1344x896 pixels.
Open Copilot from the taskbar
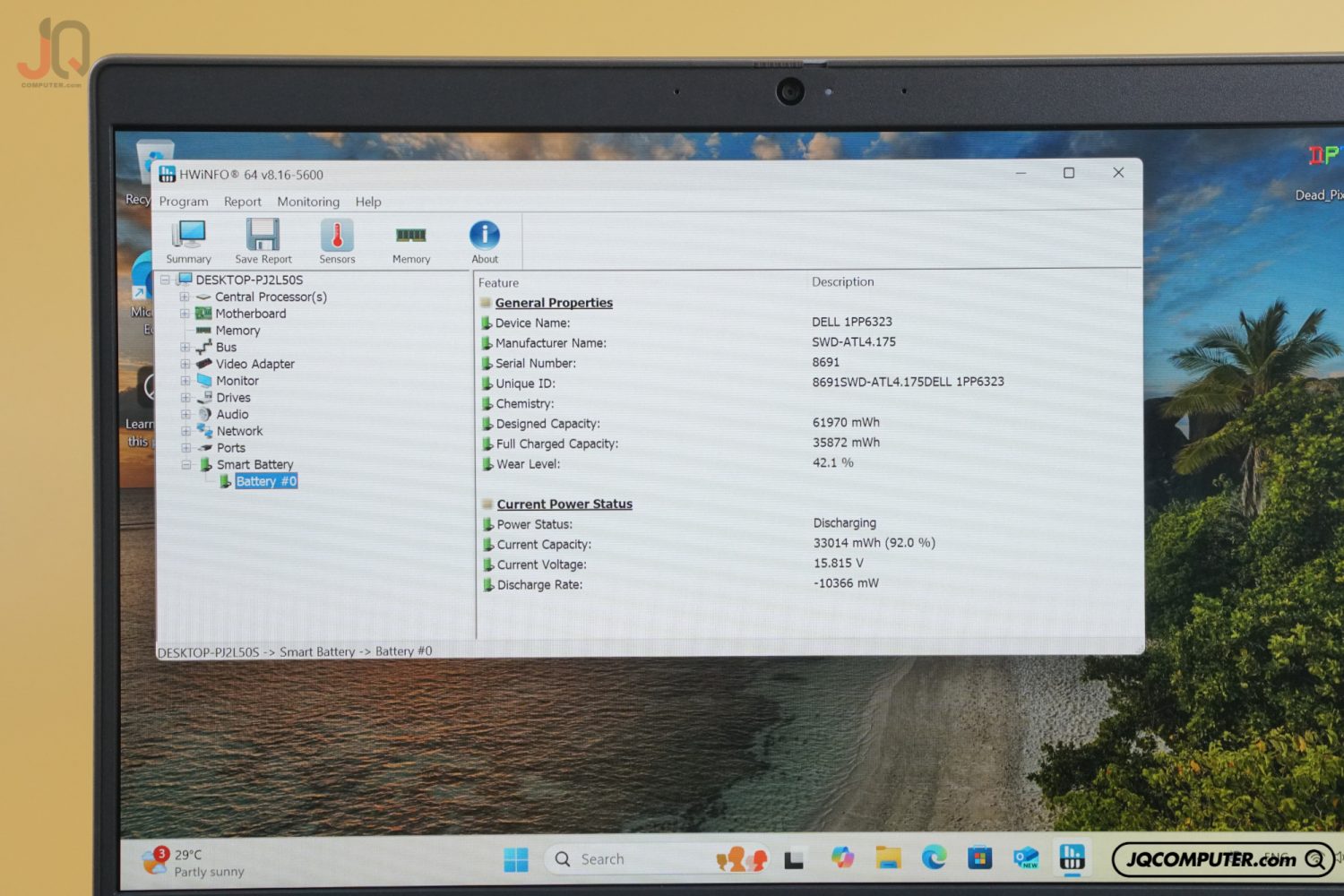(x=842, y=858)
